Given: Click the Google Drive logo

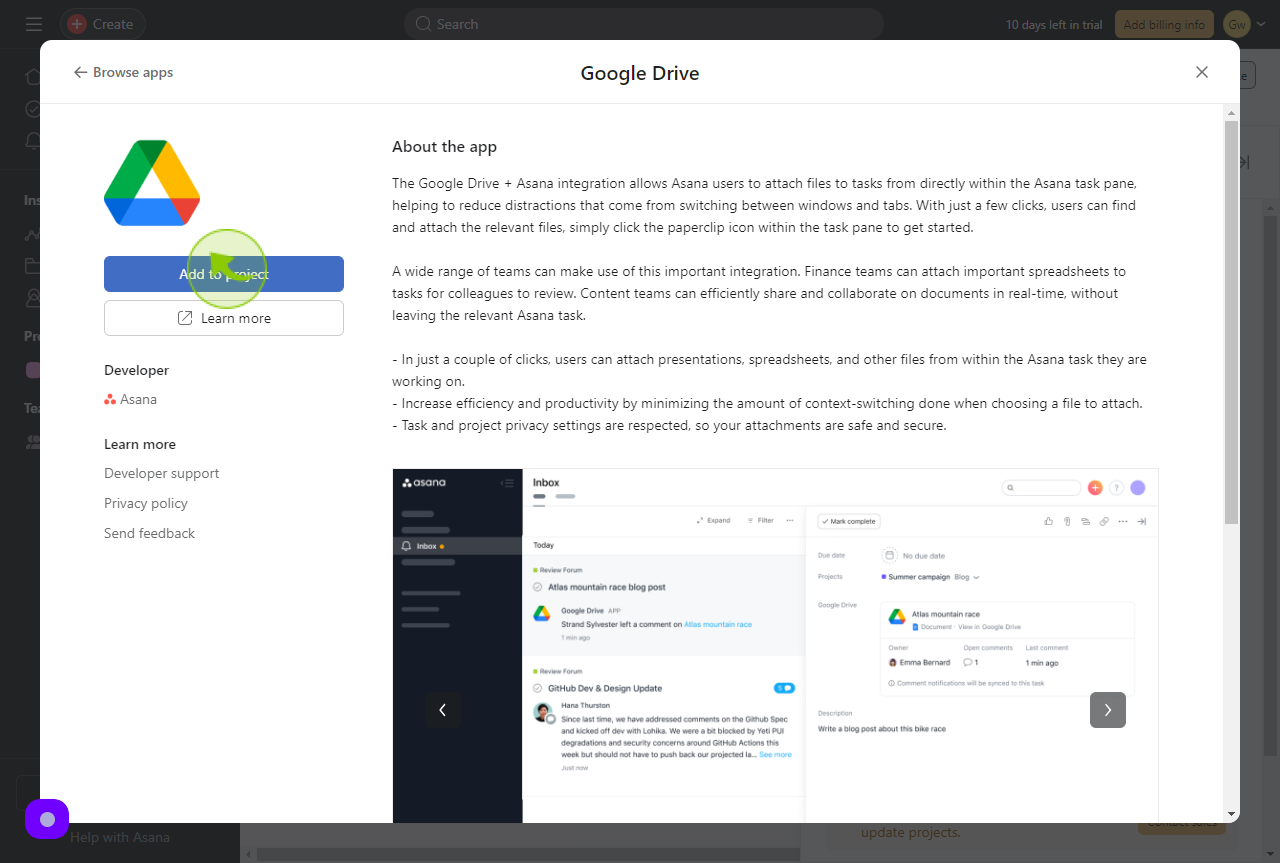Looking at the screenshot, I should click(x=152, y=183).
